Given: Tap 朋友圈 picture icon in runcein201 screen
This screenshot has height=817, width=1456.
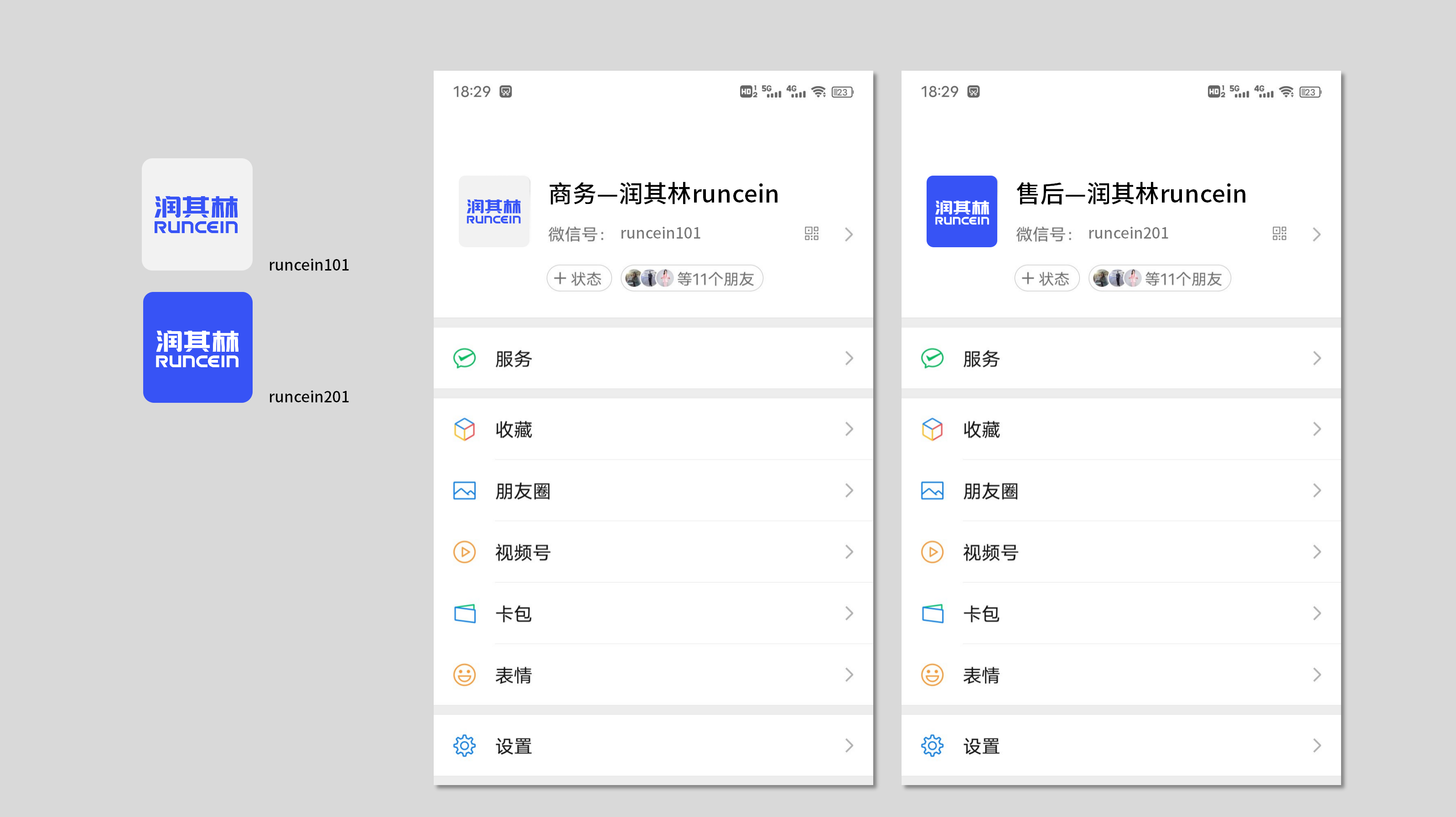Looking at the screenshot, I should [933, 491].
